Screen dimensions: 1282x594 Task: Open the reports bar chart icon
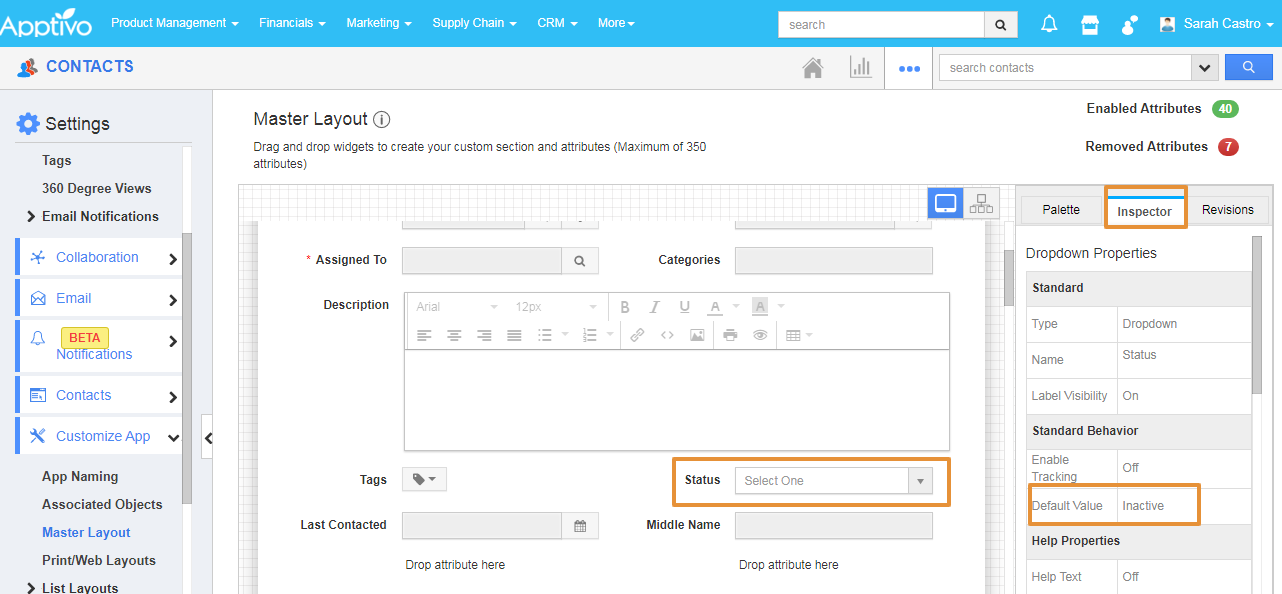tap(860, 68)
